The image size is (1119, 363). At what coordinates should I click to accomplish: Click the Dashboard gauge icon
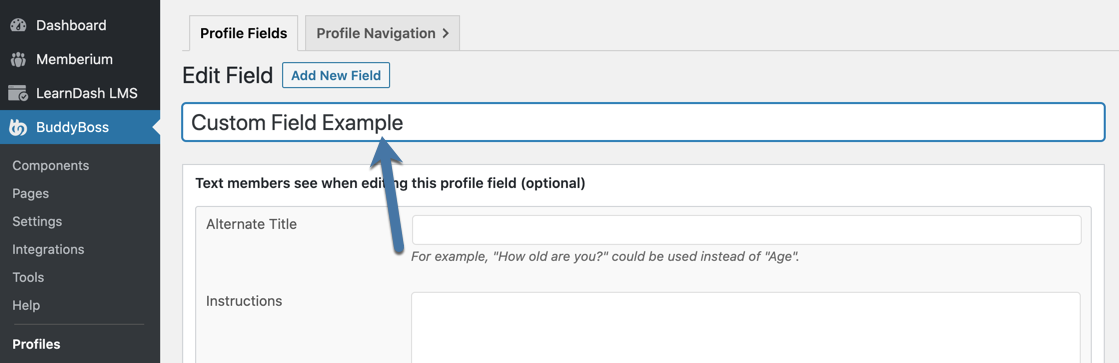[x=18, y=26]
